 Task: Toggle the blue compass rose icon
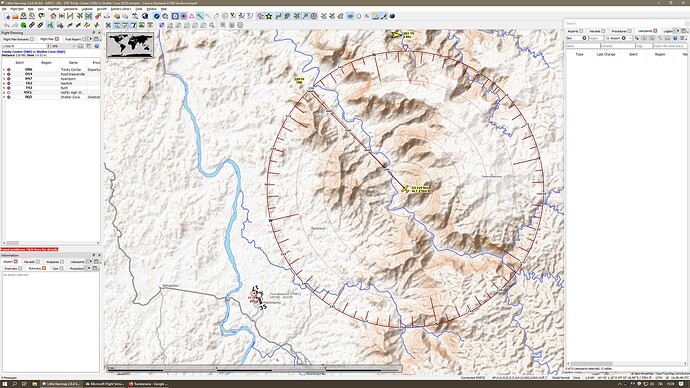pyautogui.click(x=157, y=16)
